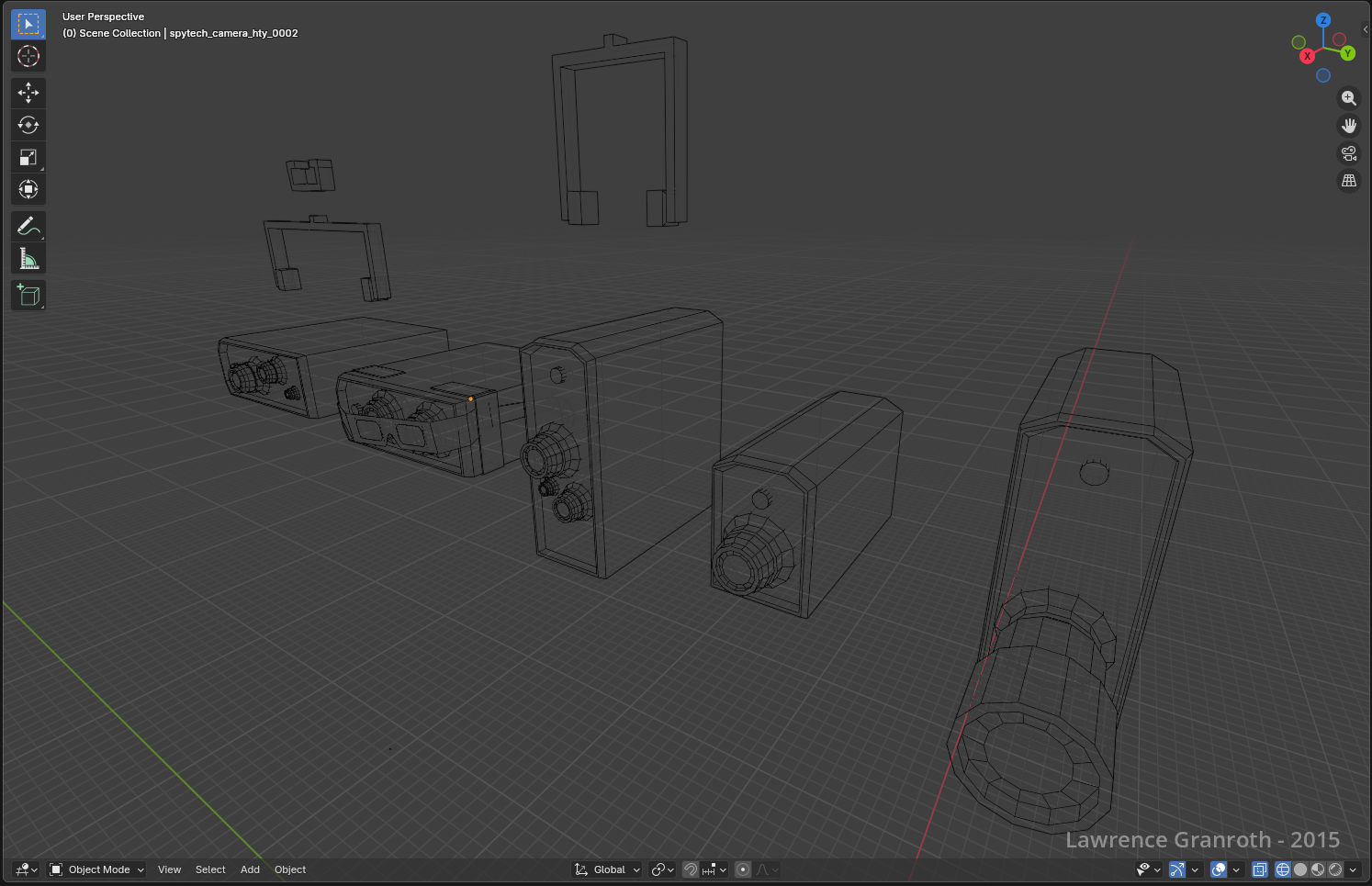The width and height of the screenshot is (1372, 886).
Task: Toggle X-ray mode in the header
Action: 1260,869
